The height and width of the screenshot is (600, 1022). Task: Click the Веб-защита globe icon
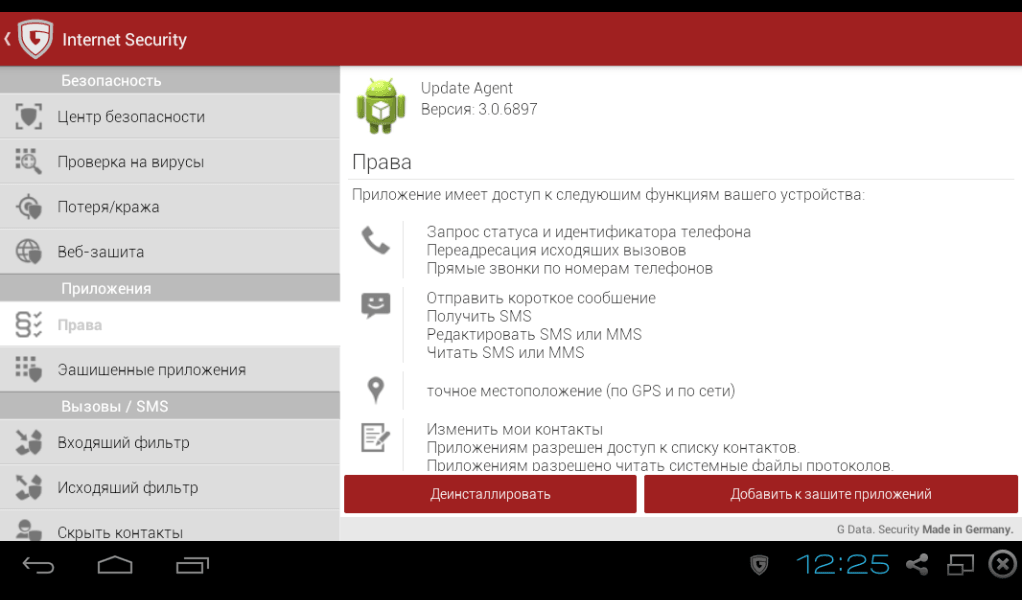point(29,252)
